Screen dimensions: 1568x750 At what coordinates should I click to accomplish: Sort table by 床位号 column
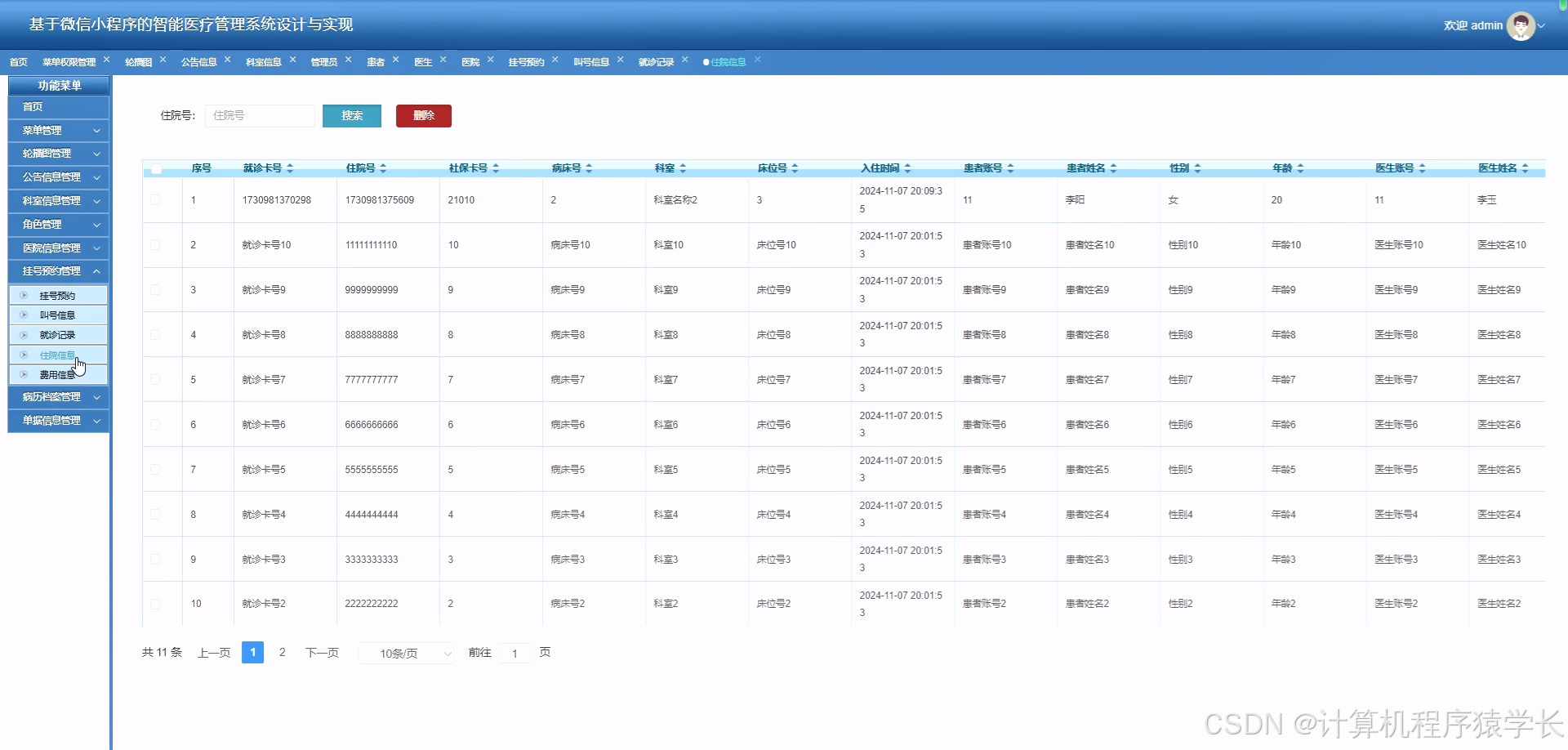pos(795,168)
